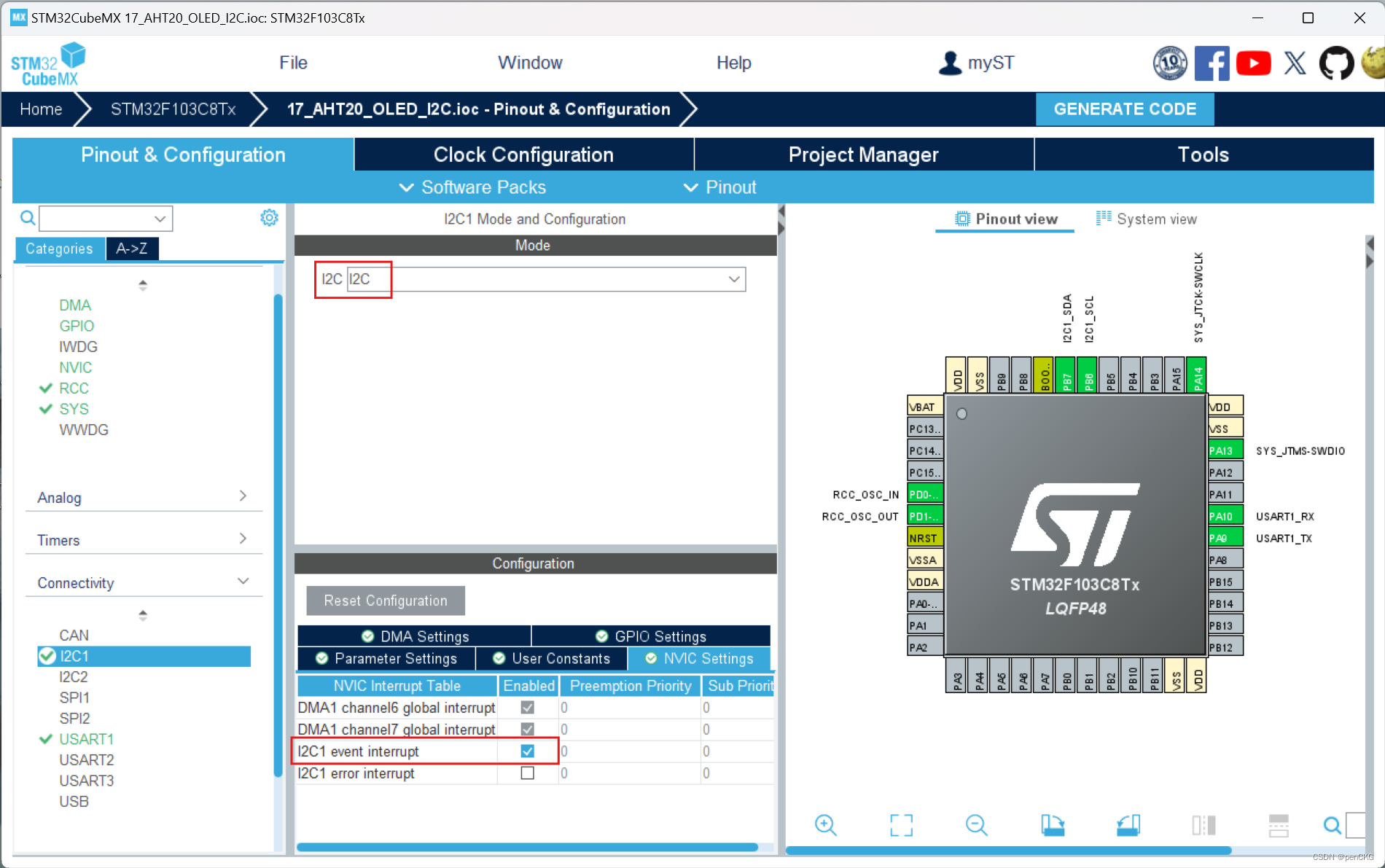Open the myST account menu
The image size is (1385, 868).
[976, 63]
